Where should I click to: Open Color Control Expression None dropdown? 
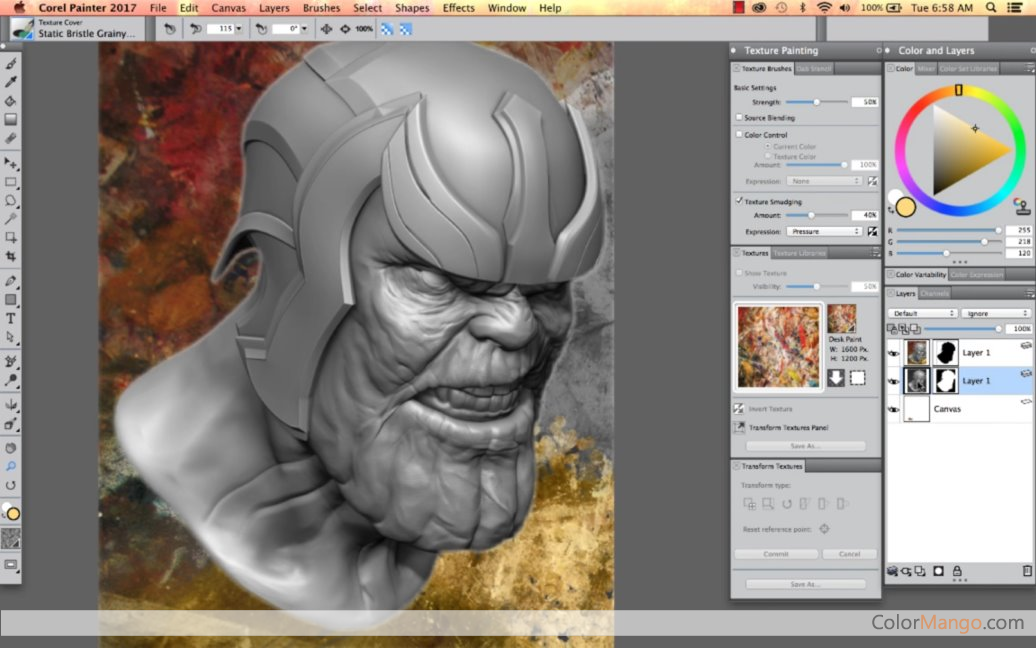(824, 181)
